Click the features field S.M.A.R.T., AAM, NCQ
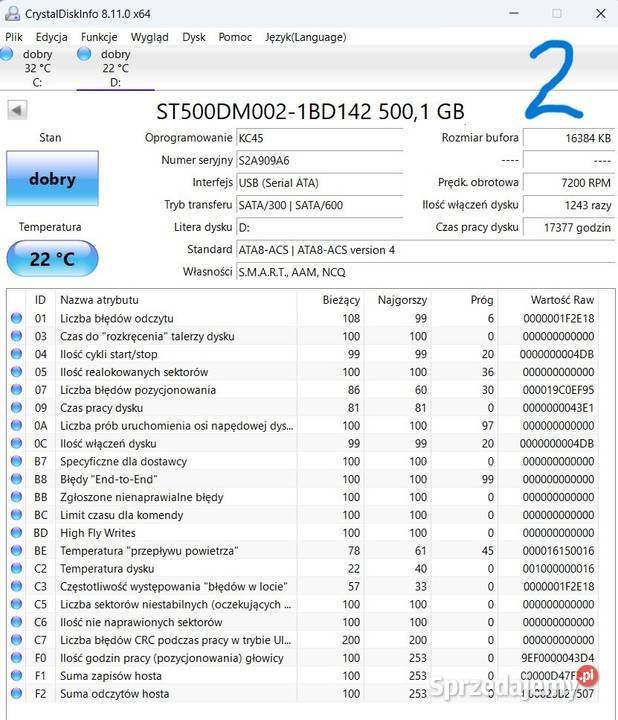This screenshot has width=618, height=720. click(426, 272)
